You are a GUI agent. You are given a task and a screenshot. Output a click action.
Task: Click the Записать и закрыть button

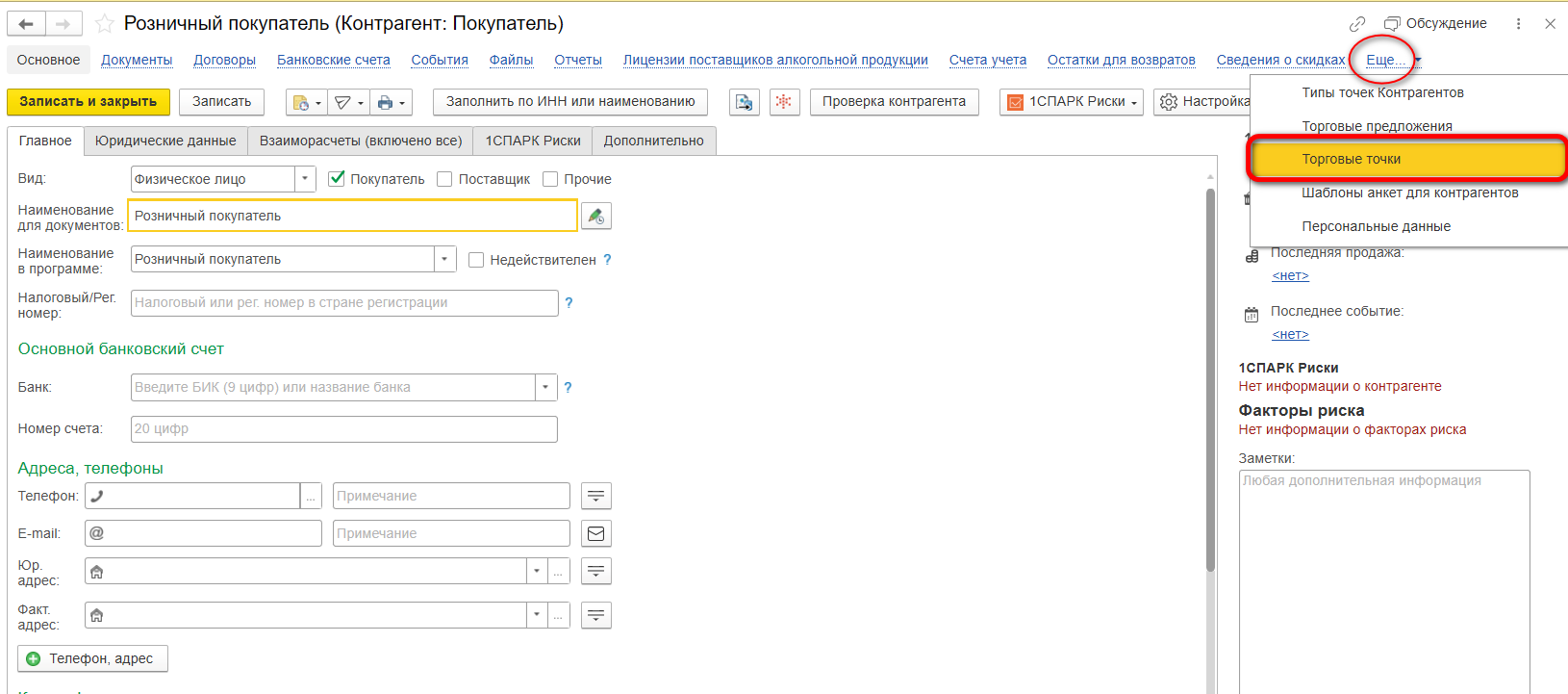pyautogui.click(x=89, y=102)
